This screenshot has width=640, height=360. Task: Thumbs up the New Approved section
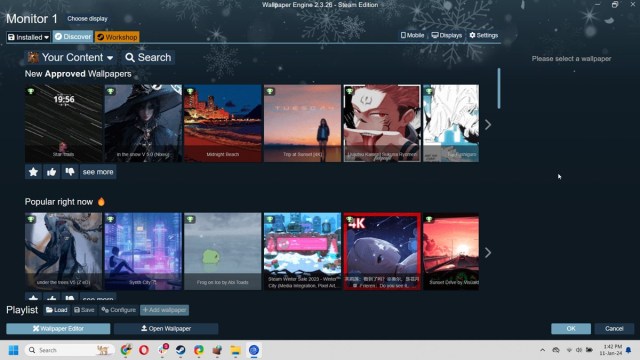51,172
